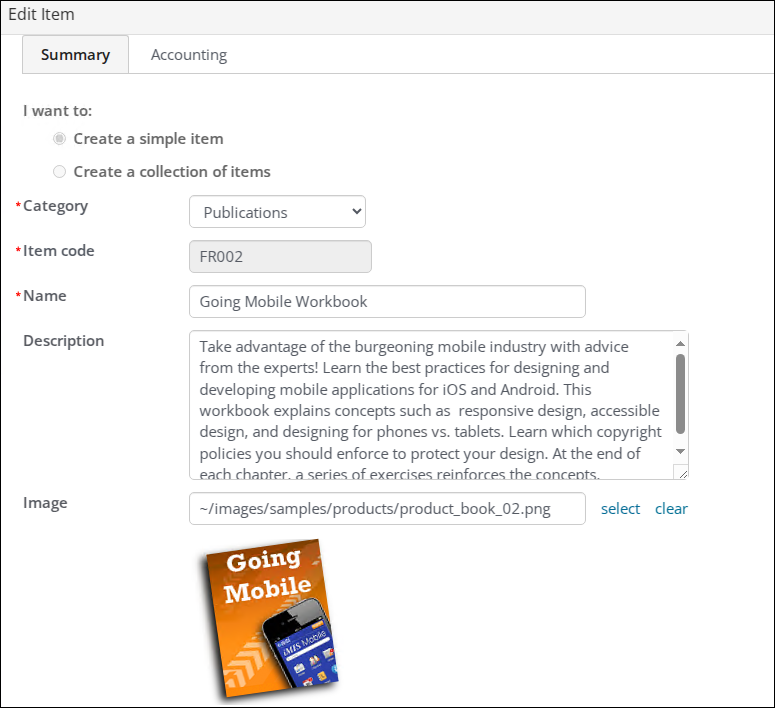Screen dimensions: 775x708
Task: Select 'Create a collection of items' option
Action: point(60,172)
